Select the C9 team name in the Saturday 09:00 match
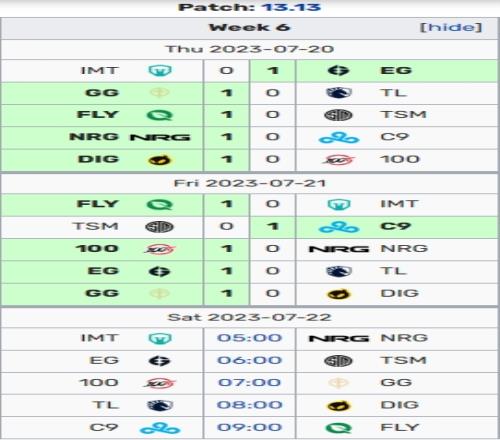500x440 pixels. 104,427
